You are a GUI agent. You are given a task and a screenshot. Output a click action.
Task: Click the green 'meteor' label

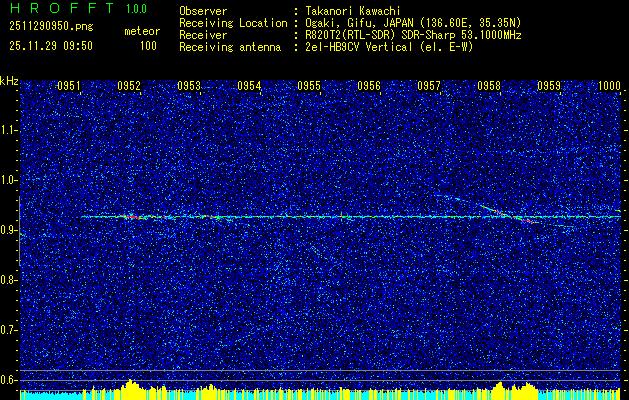(x=142, y=31)
